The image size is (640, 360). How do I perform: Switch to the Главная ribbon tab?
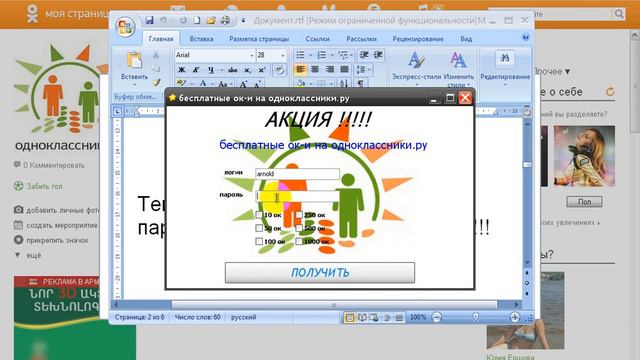[x=161, y=39]
